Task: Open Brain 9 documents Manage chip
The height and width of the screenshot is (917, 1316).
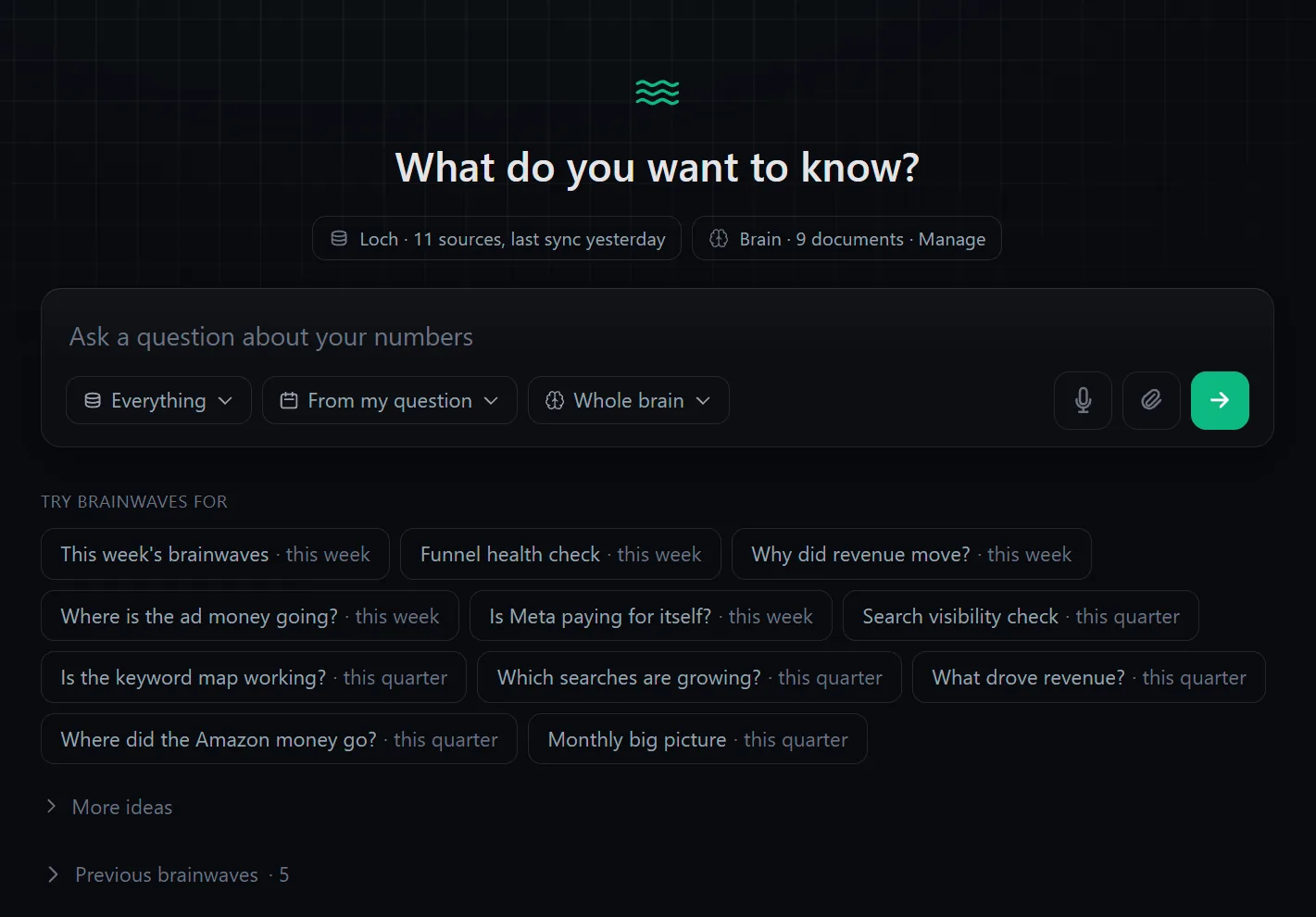Action: click(846, 238)
